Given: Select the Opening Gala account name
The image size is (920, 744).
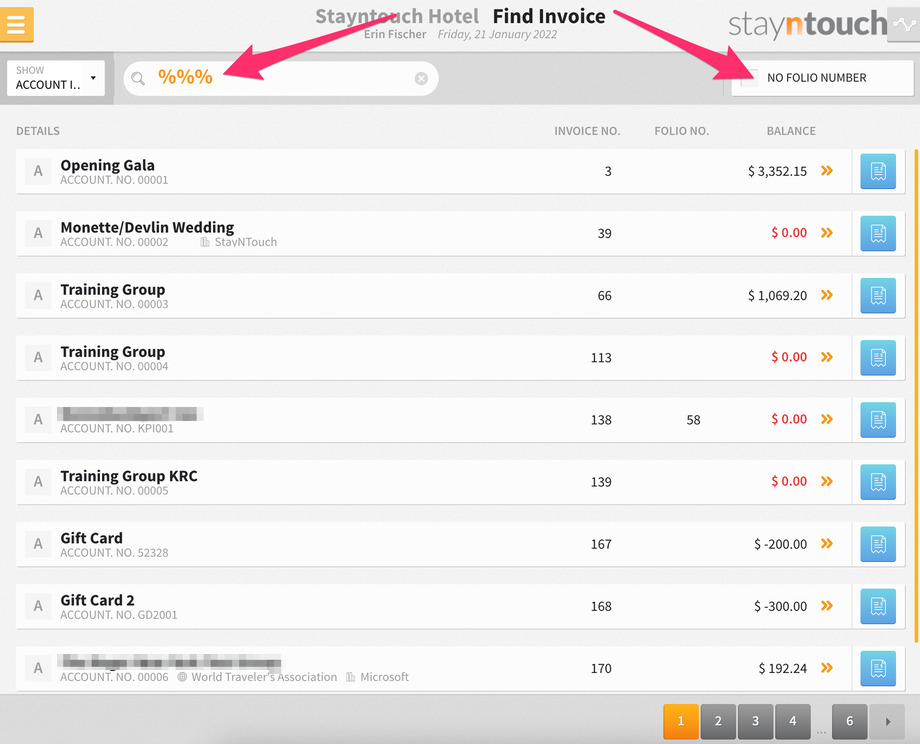Looking at the screenshot, I should pos(107,165).
